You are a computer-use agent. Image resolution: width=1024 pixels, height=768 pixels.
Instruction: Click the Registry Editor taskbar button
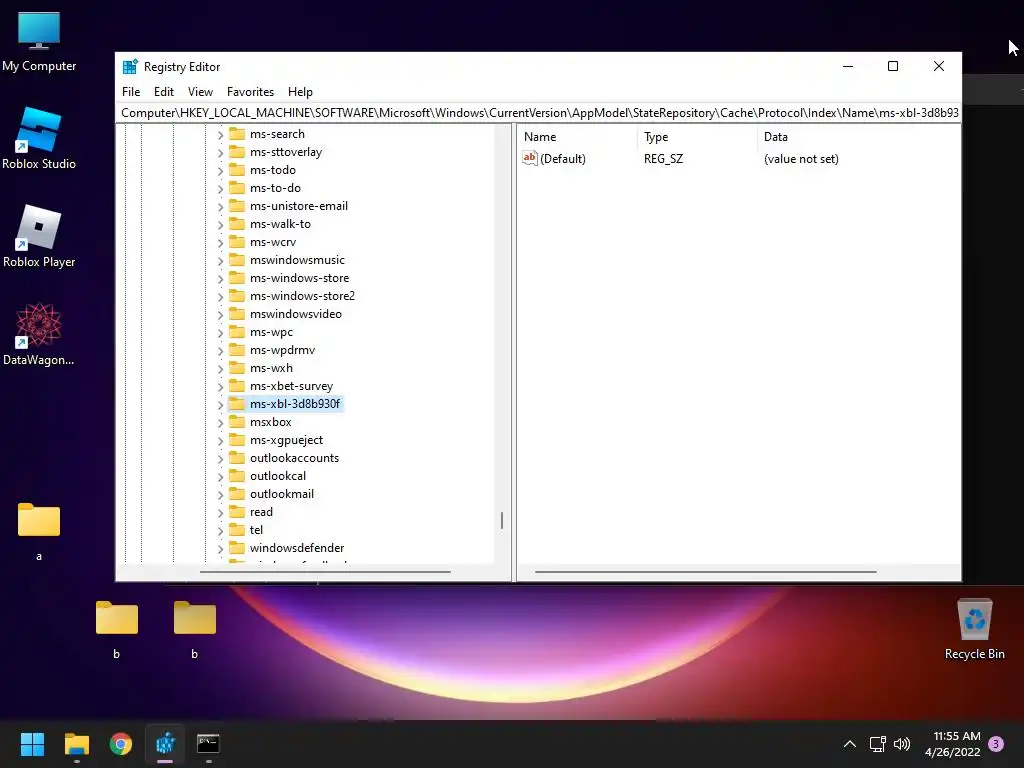click(165, 744)
